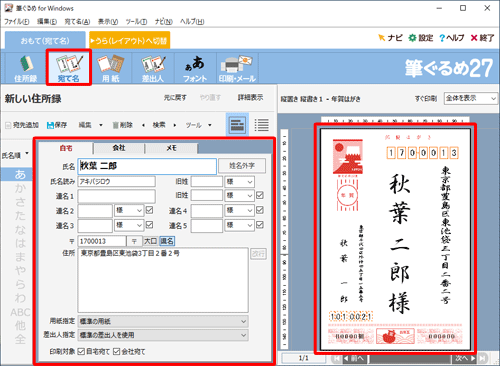Screen dimensions: 500x366
Task: Select か in kana index
Action: pos(20,188)
